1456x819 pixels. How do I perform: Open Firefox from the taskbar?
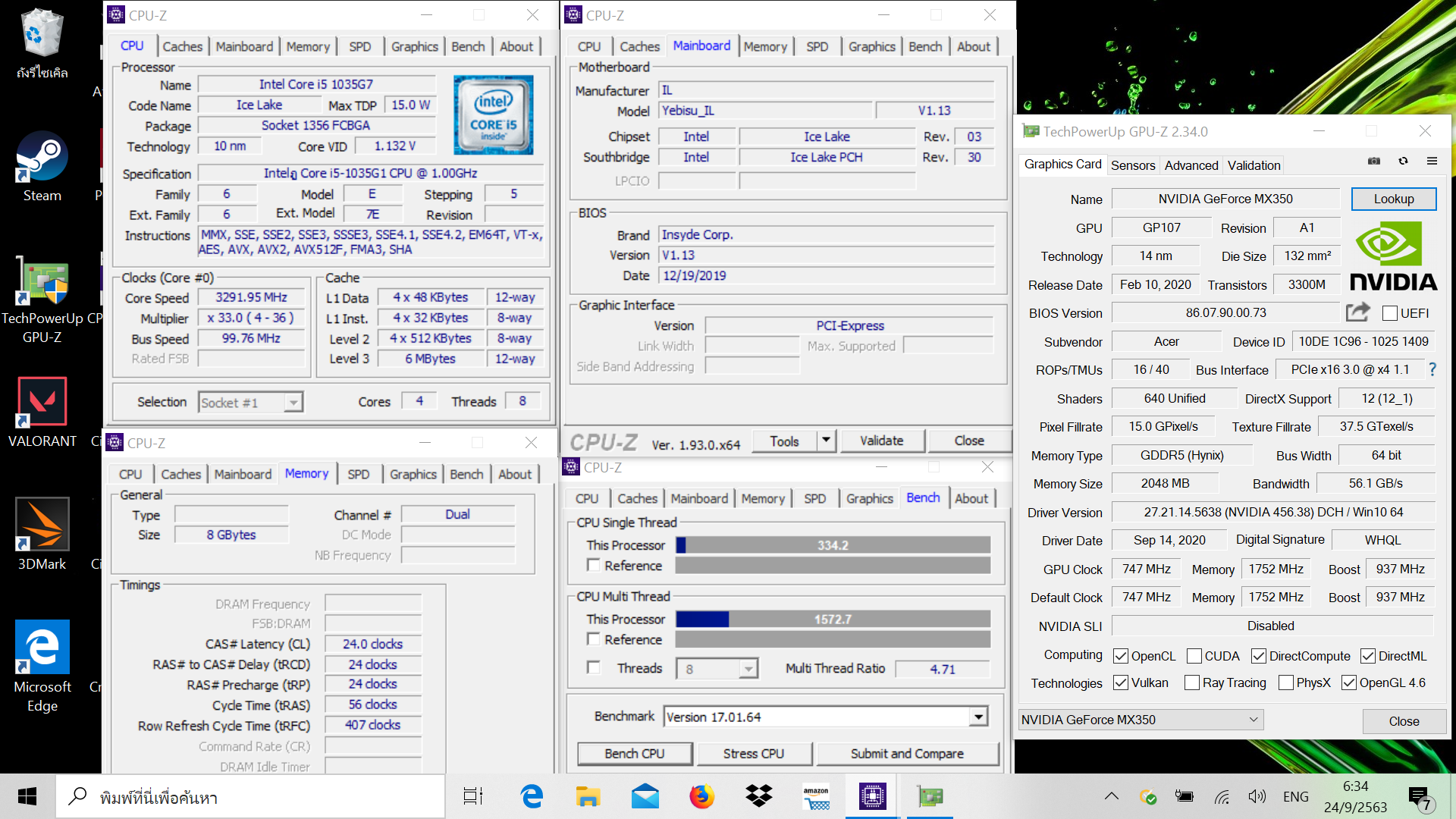click(701, 796)
